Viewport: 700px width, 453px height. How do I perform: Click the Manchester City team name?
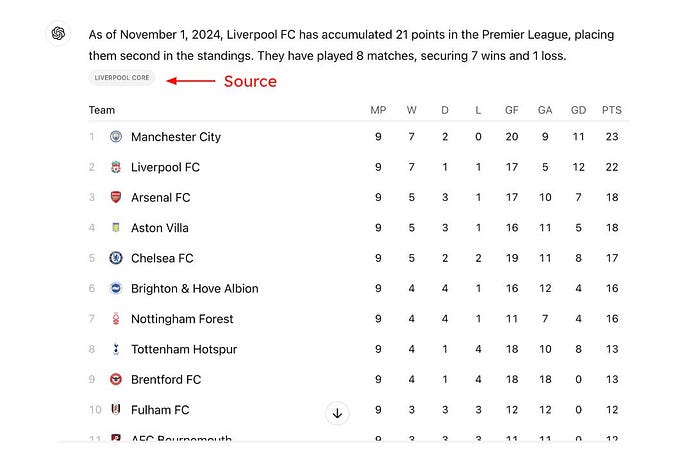tap(176, 137)
